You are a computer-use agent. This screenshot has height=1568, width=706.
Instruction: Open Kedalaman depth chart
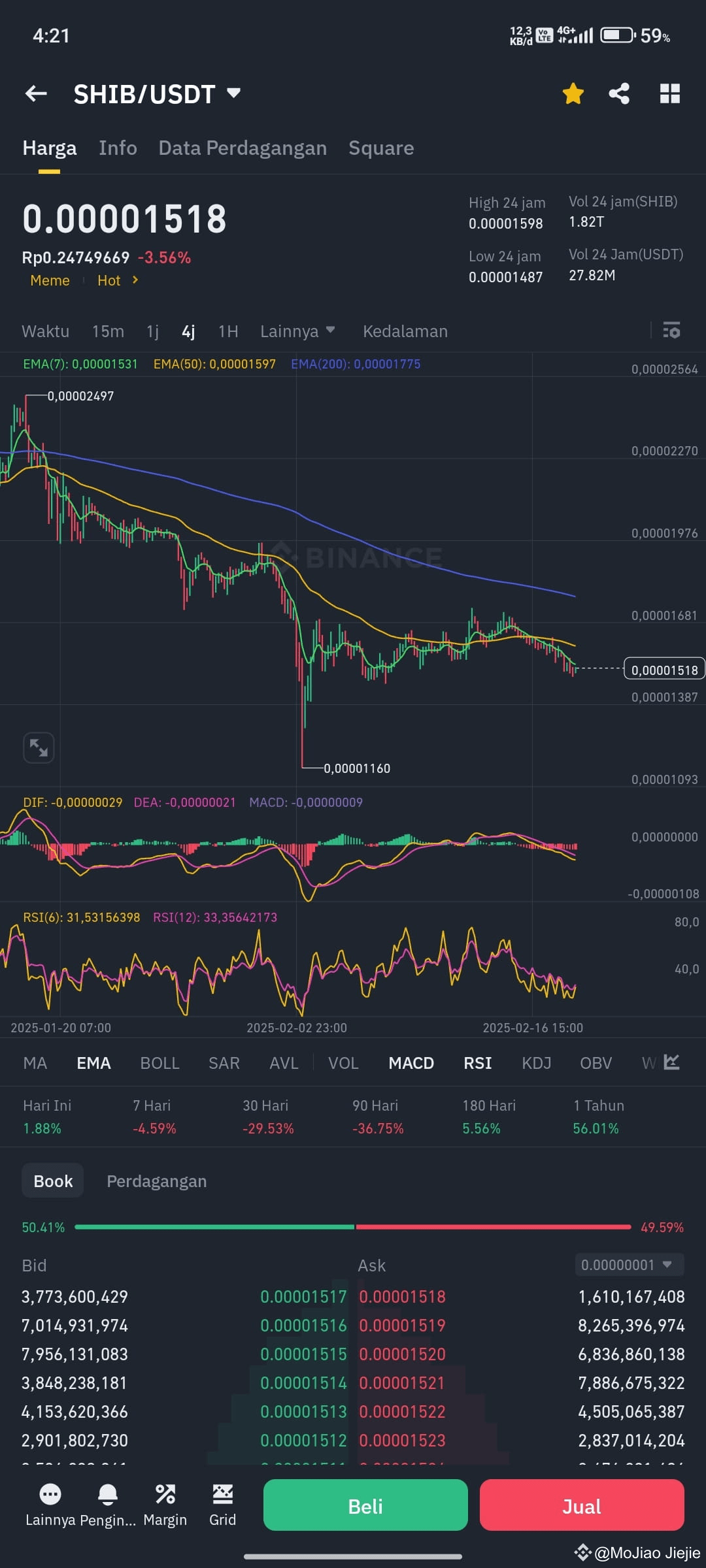tap(405, 331)
